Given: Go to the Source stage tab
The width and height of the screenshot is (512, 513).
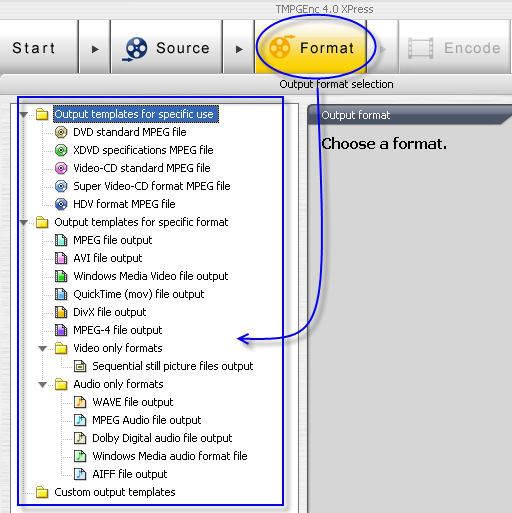Looking at the screenshot, I should point(166,47).
